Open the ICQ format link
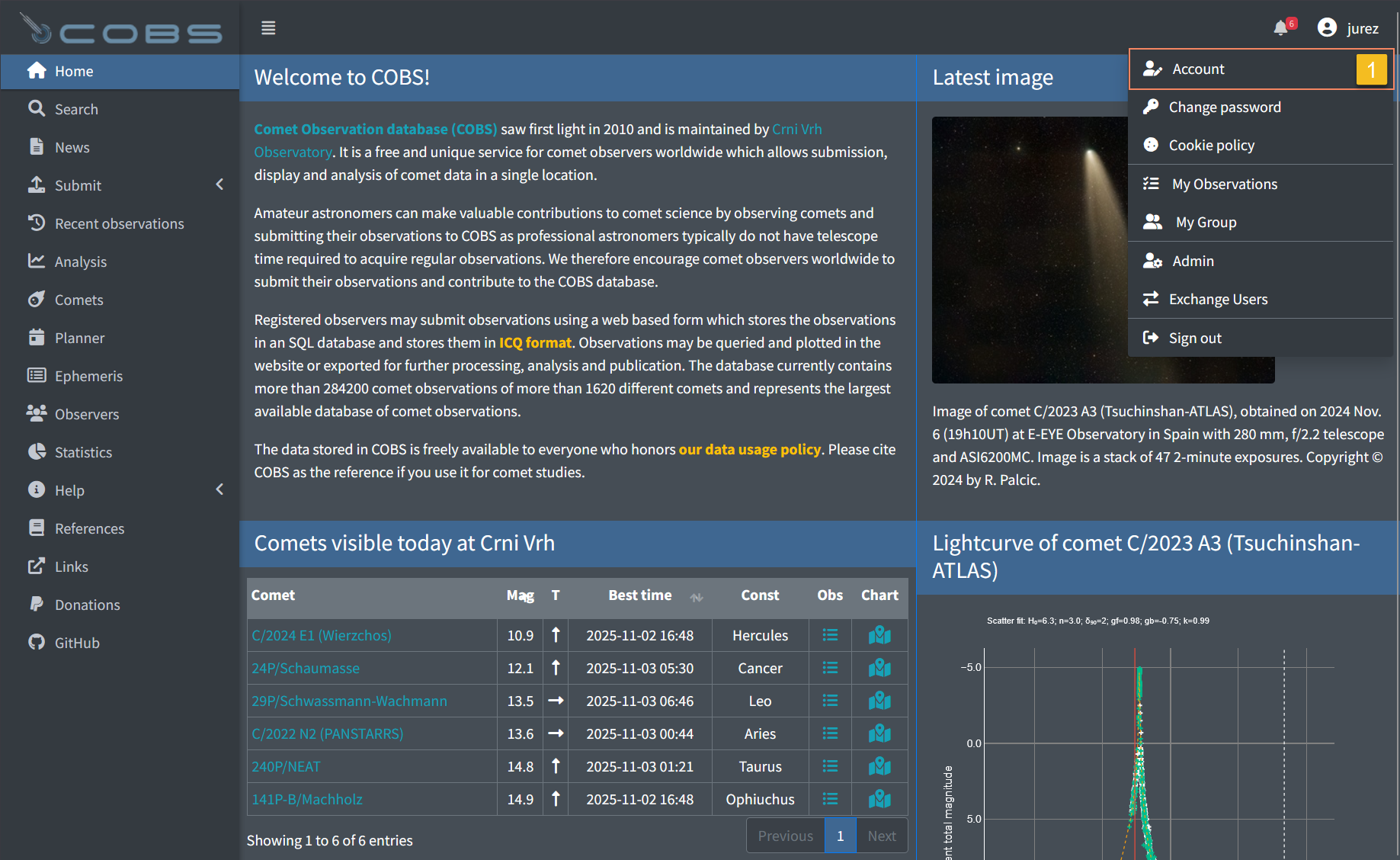The width and height of the screenshot is (1400, 860). point(534,342)
